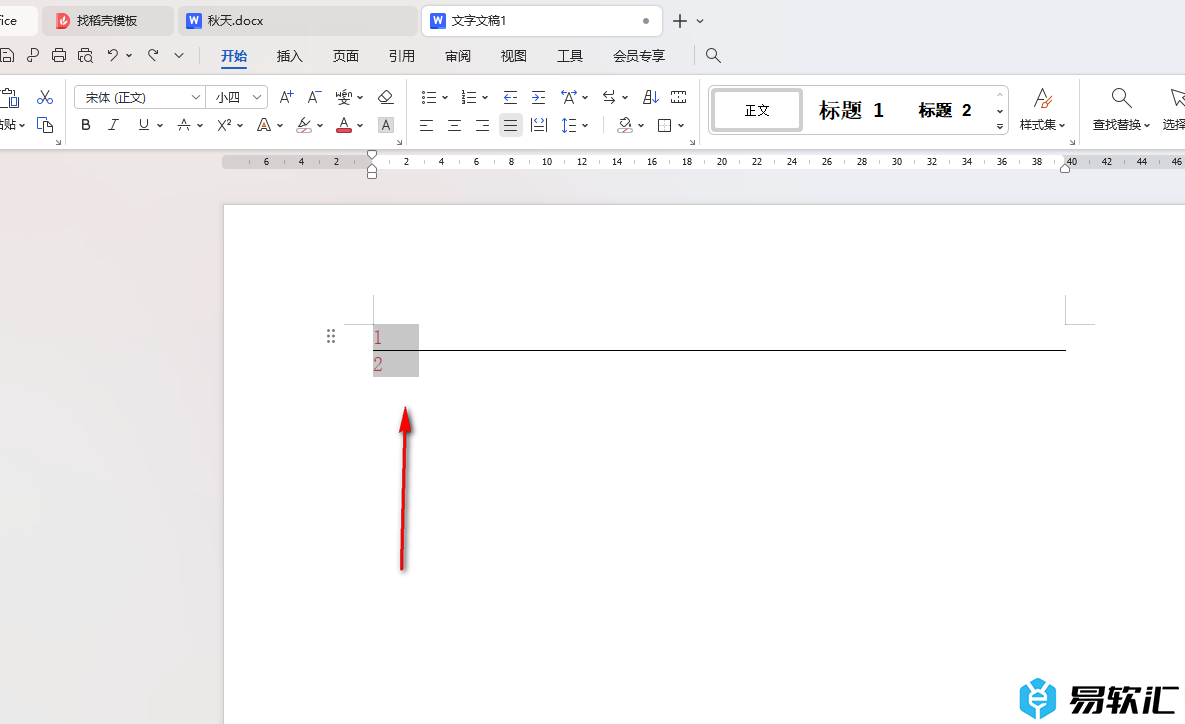Click the Find and Replace magnifier icon
The image size is (1185, 724).
pyautogui.click(x=1121, y=97)
